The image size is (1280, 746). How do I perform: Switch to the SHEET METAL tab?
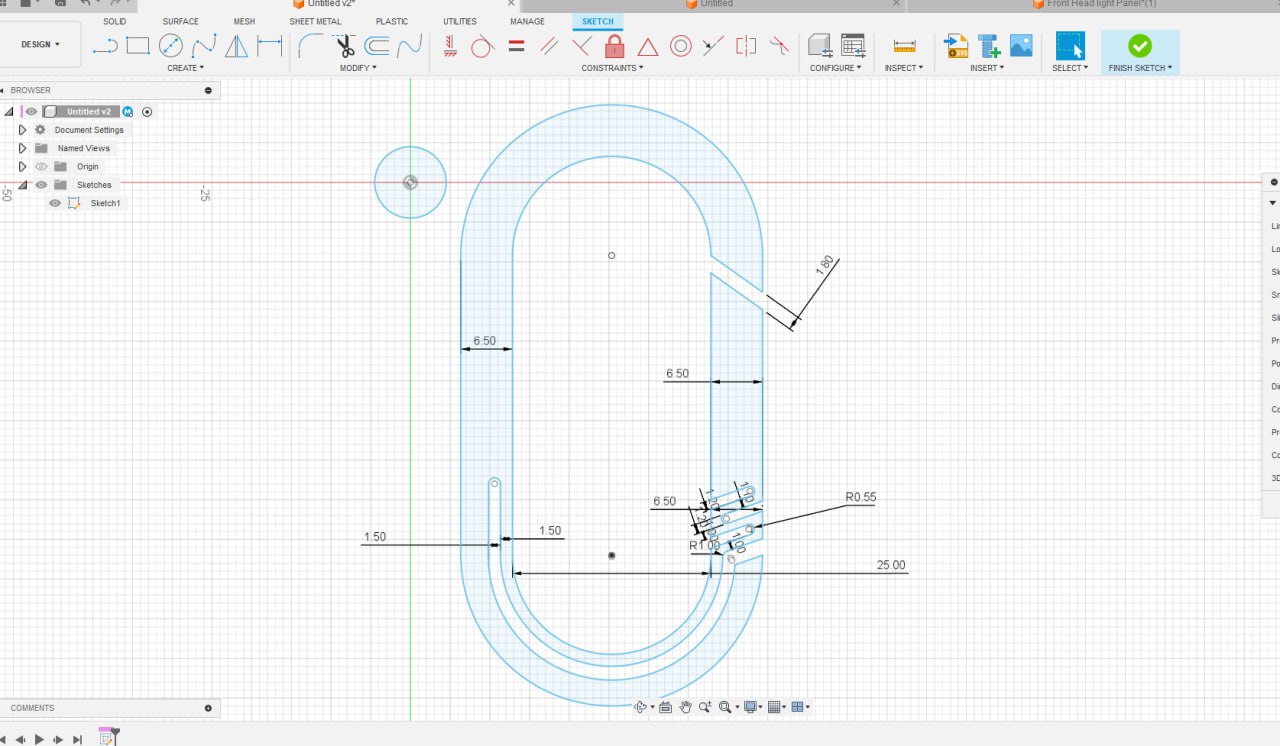click(x=315, y=21)
